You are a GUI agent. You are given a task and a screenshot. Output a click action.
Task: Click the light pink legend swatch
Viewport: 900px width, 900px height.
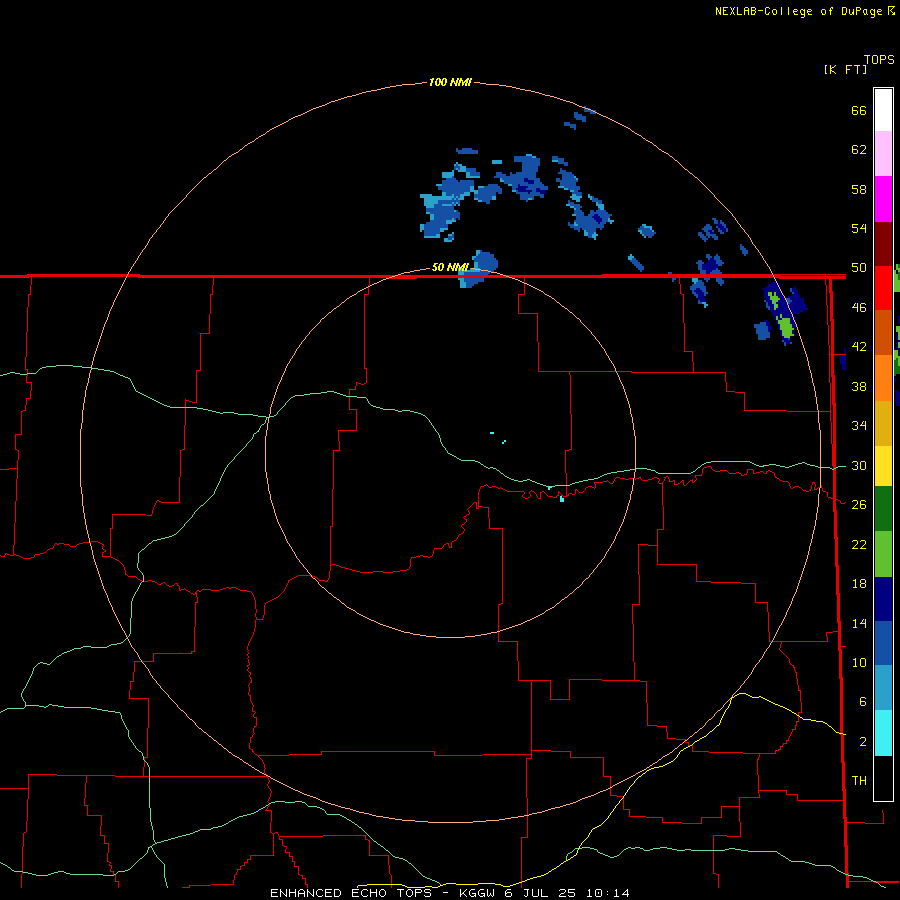click(x=883, y=154)
